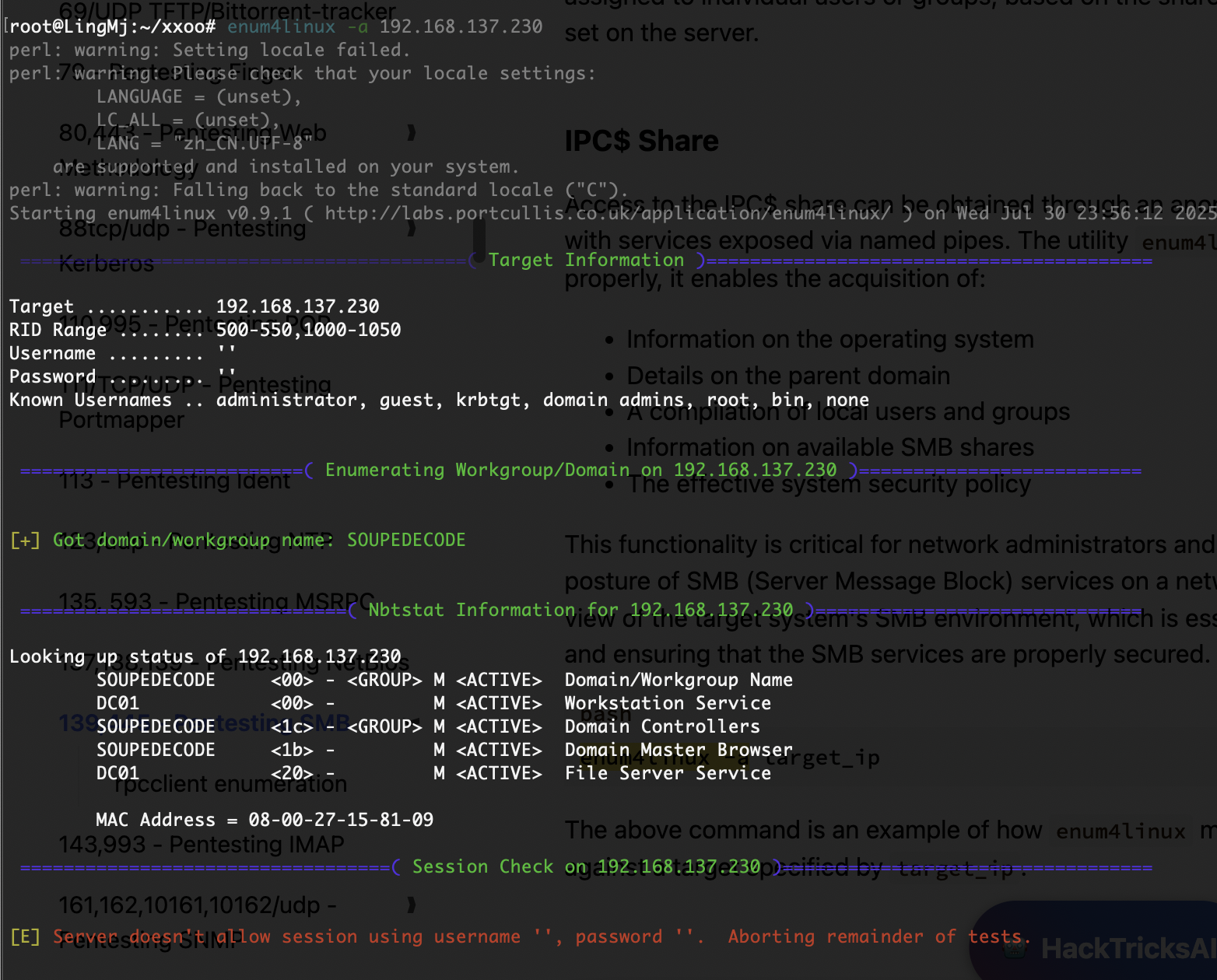Open 113 - Pentesting Ident page
The height and width of the screenshot is (980, 1217).
[x=174, y=481]
